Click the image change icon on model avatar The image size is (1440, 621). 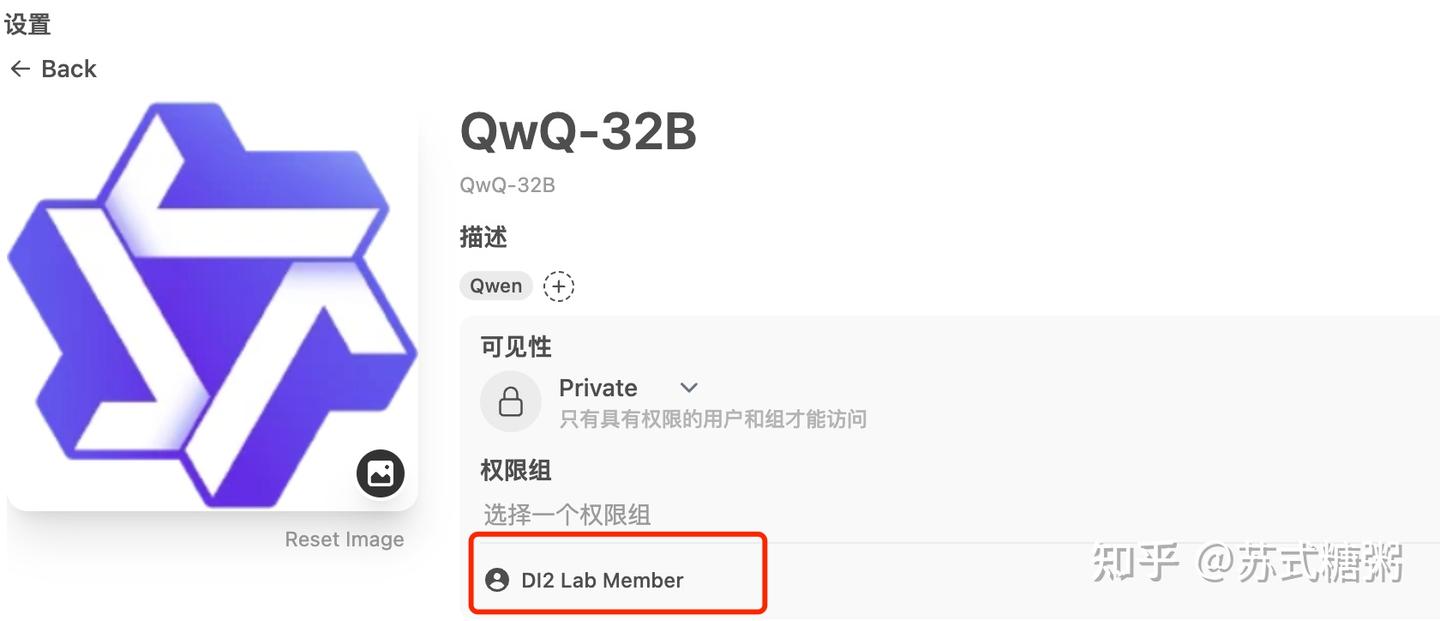(380, 473)
